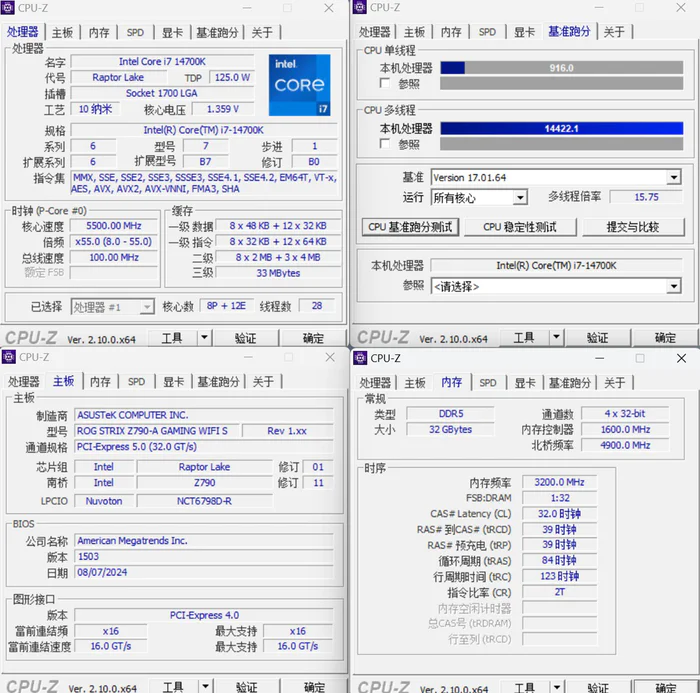Select 处理器 tab in benchmark window

pos(375,32)
